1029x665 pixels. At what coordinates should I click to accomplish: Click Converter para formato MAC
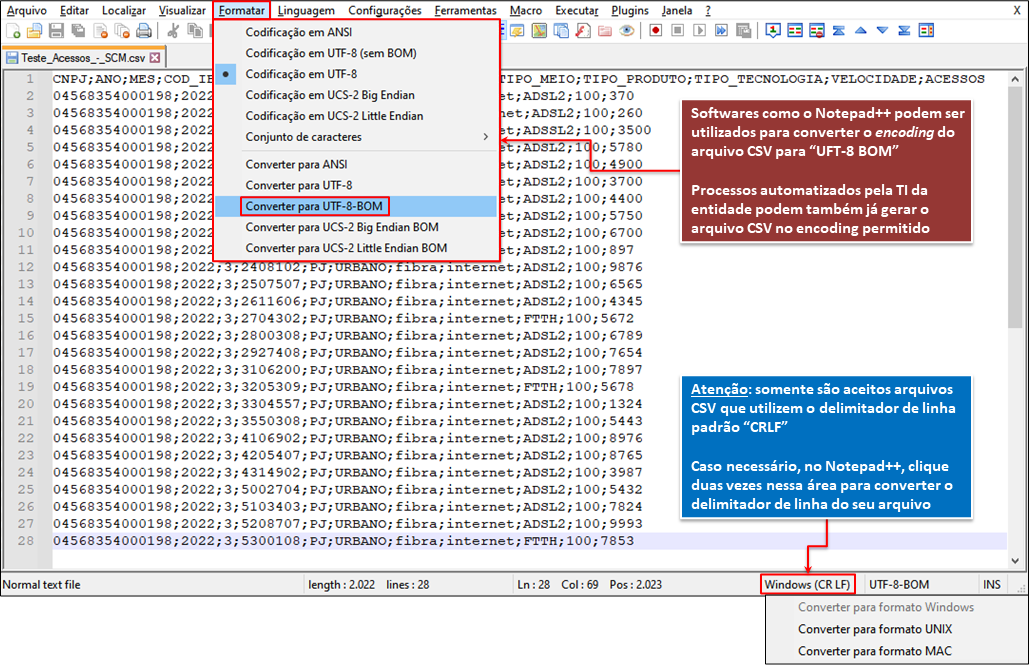coord(874,652)
